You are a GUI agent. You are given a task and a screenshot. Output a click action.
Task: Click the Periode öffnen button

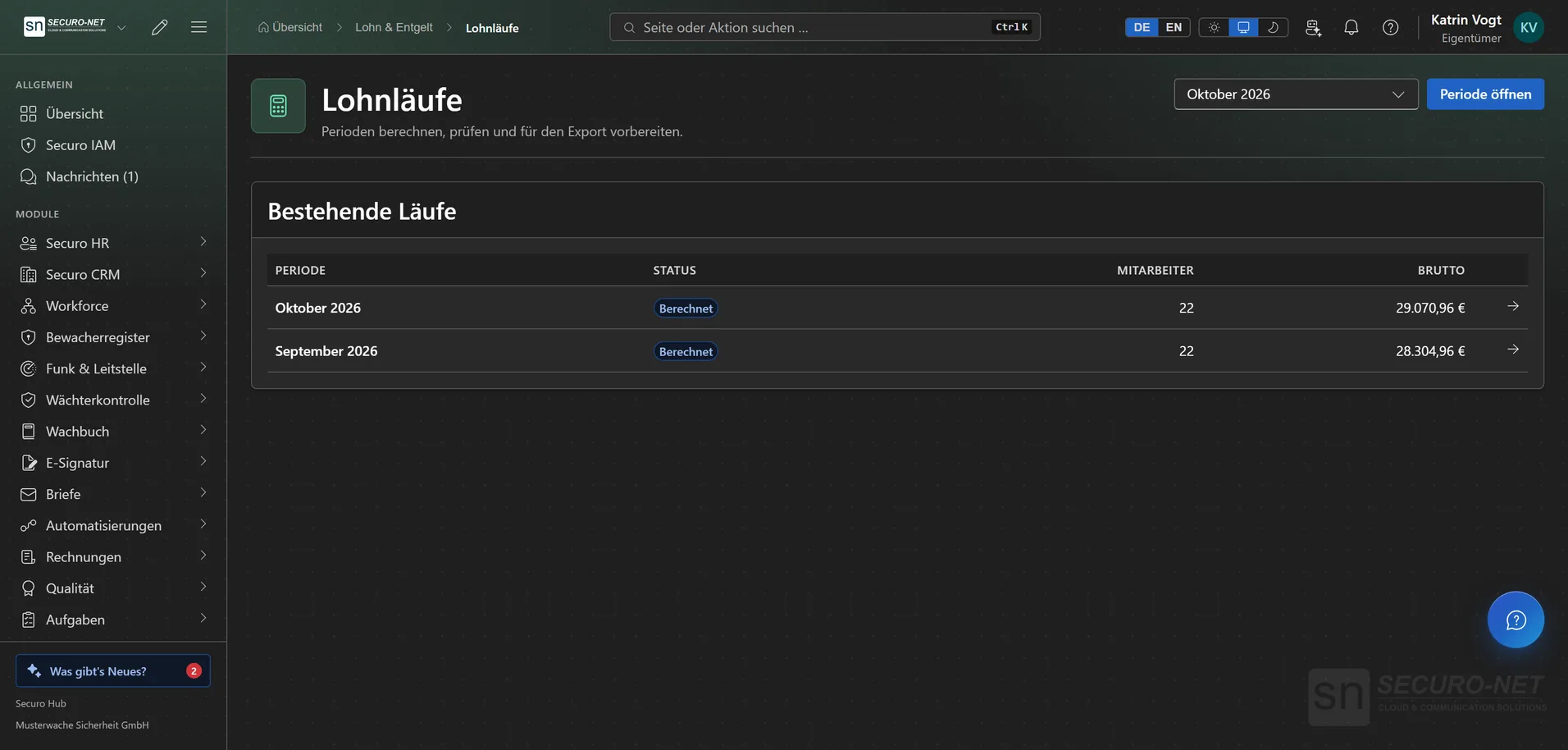(x=1485, y=94)
